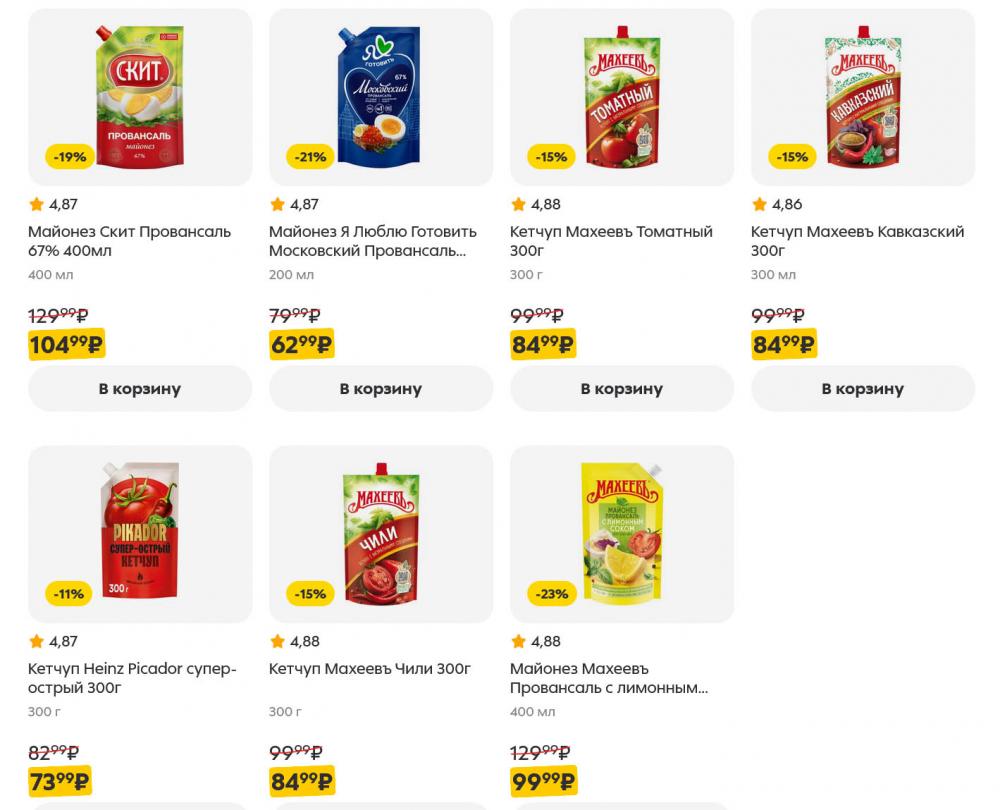Click the star icon on Кетчуп Махеевъ Кавказский card
Screen dimensions: 1000x810
[x=759, y=204]
